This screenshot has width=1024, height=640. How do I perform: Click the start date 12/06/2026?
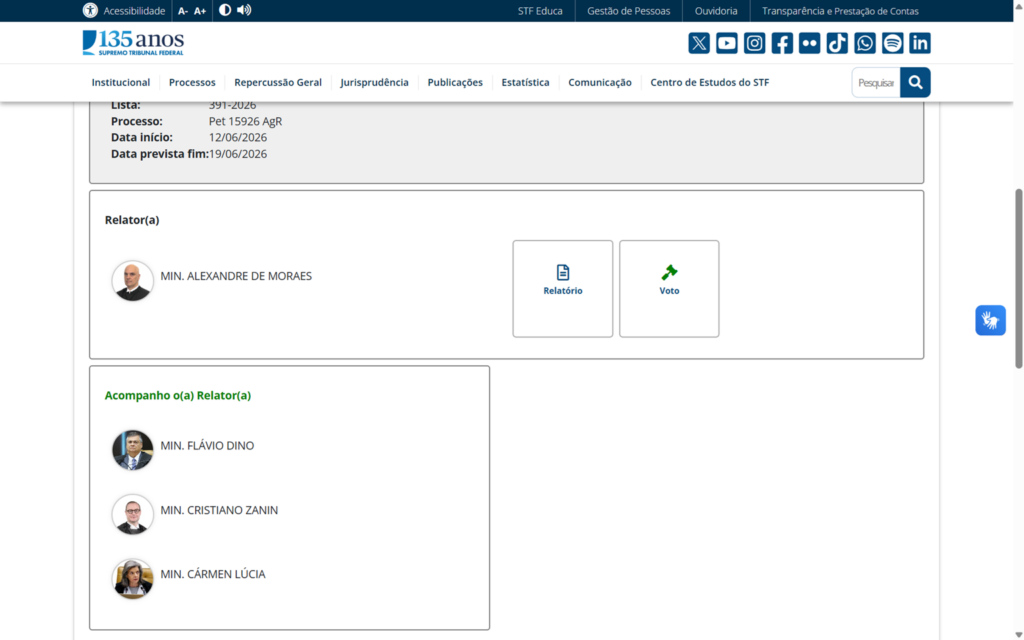pyautogui.click(x=238, y=137)
